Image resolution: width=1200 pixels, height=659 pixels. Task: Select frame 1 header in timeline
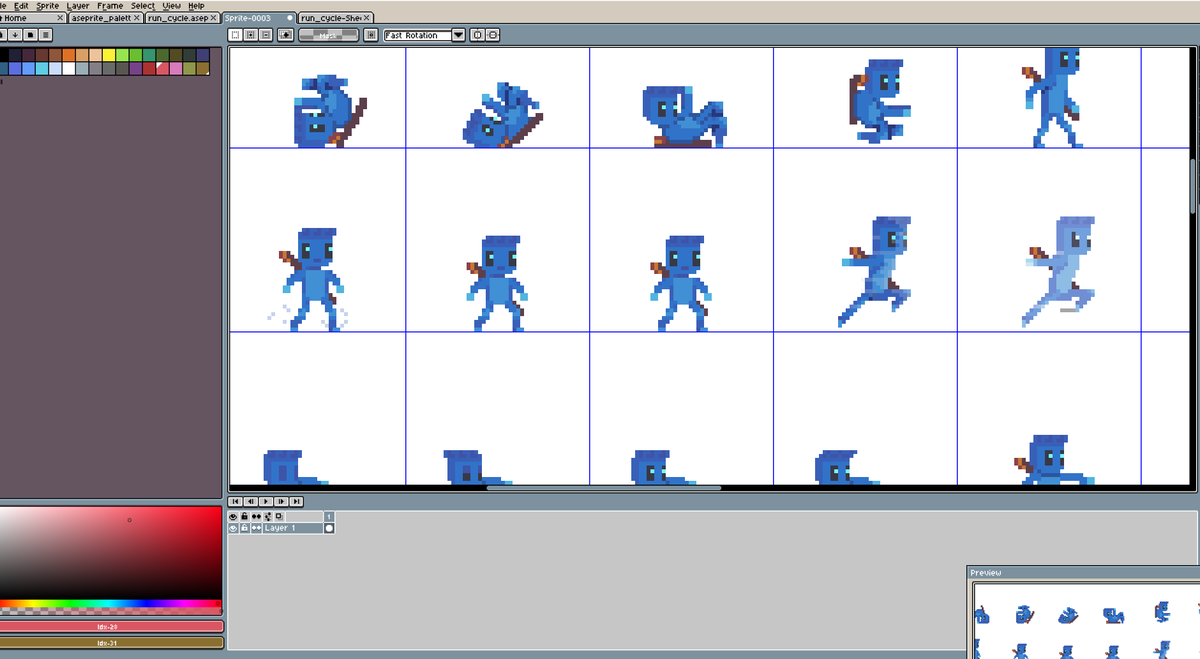click(329, 516)
